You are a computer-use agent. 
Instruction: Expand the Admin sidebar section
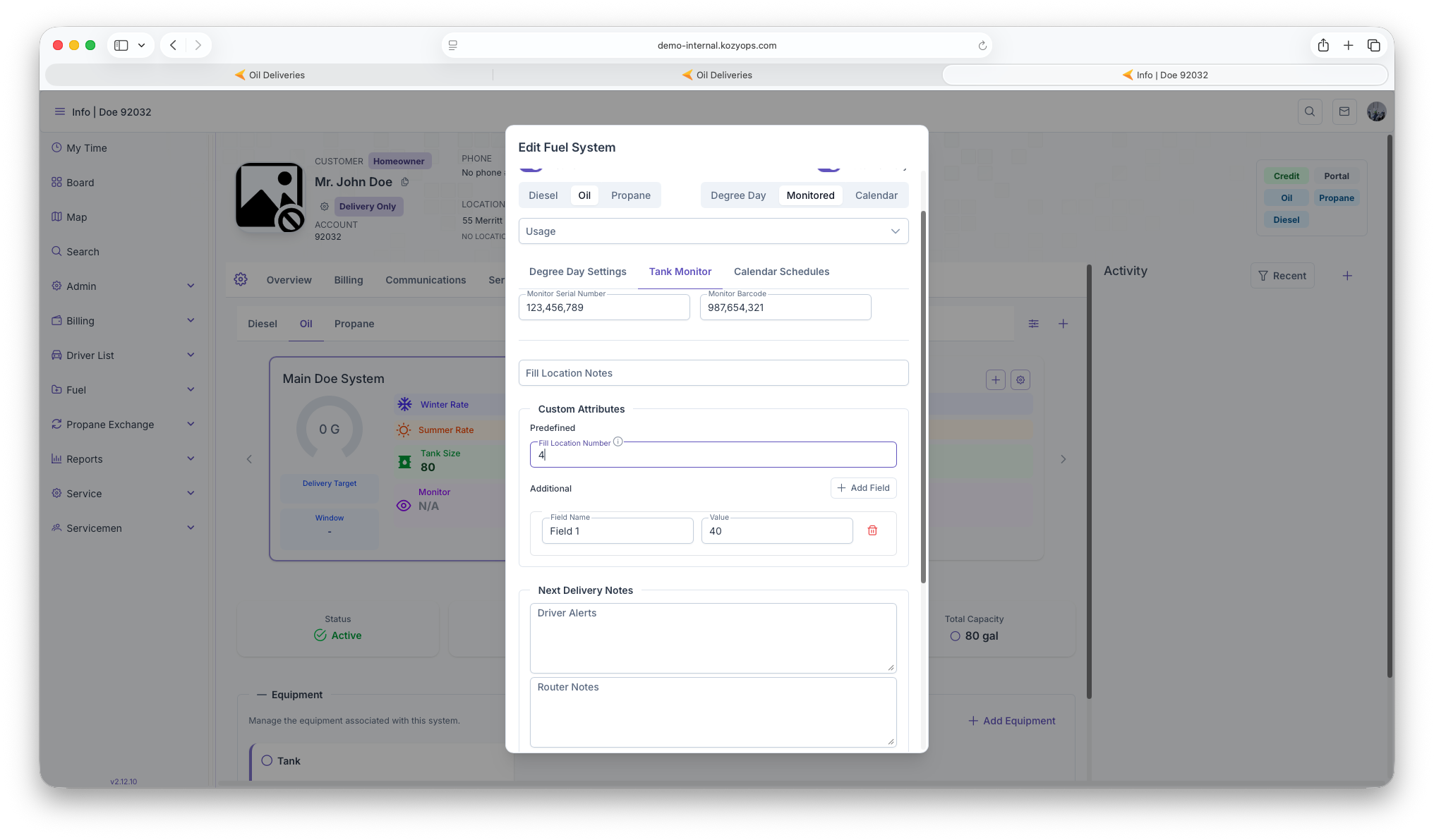123,286
